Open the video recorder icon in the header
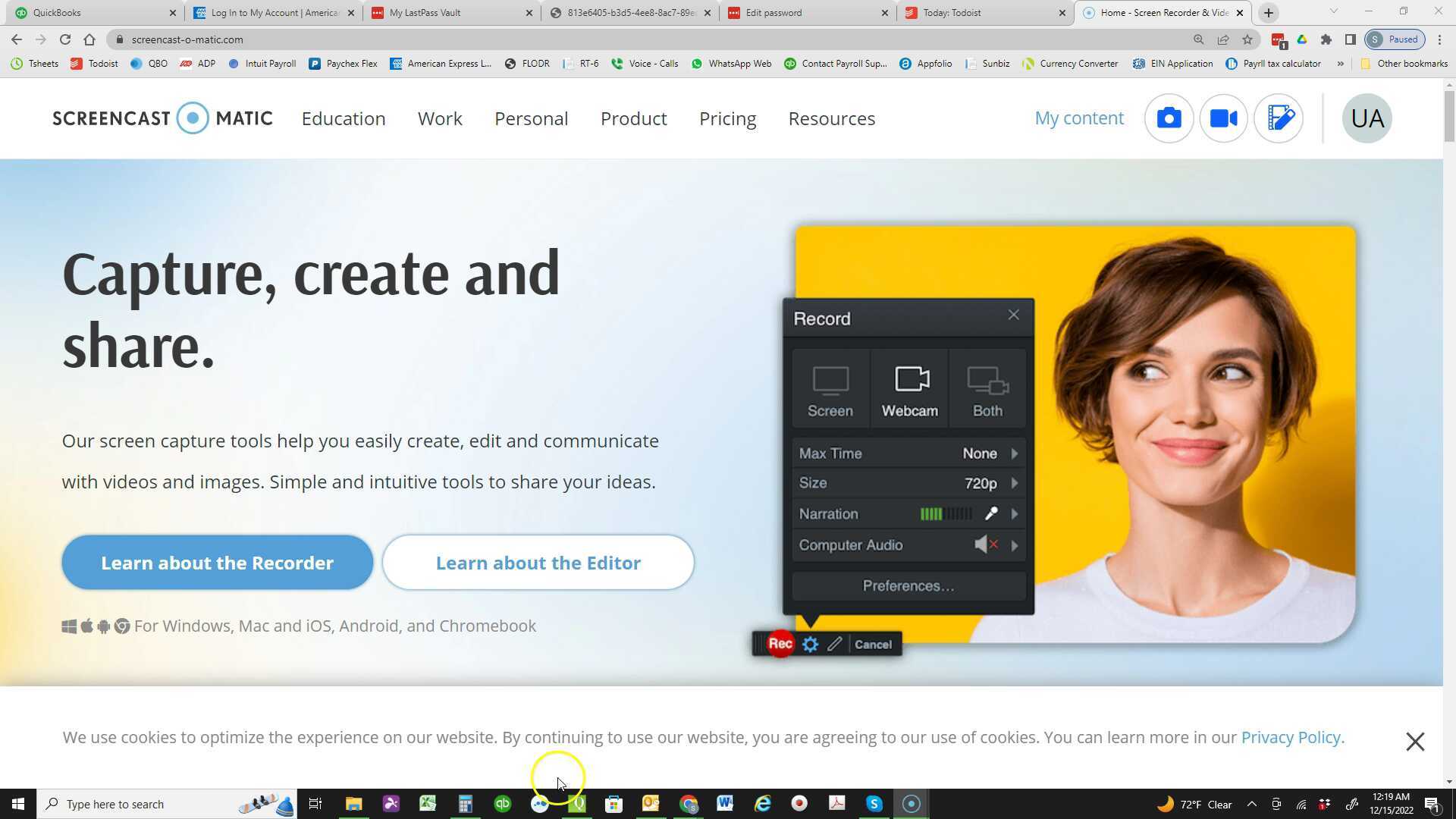The height and width of the screenshot is (819, 1456). pyautogui.click(x=1223, y=118)
